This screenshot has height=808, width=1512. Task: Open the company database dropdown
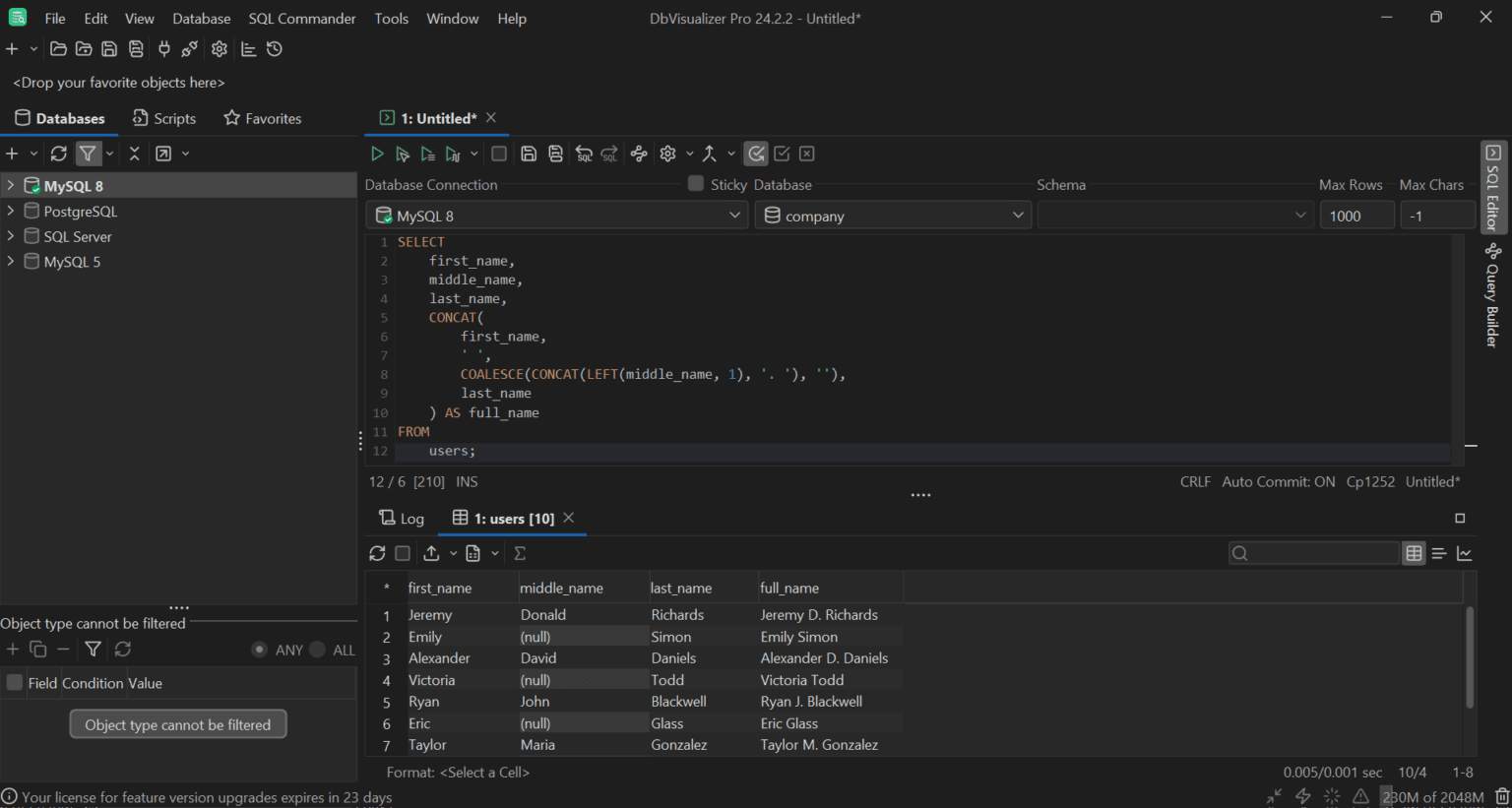tap(893, 216)
